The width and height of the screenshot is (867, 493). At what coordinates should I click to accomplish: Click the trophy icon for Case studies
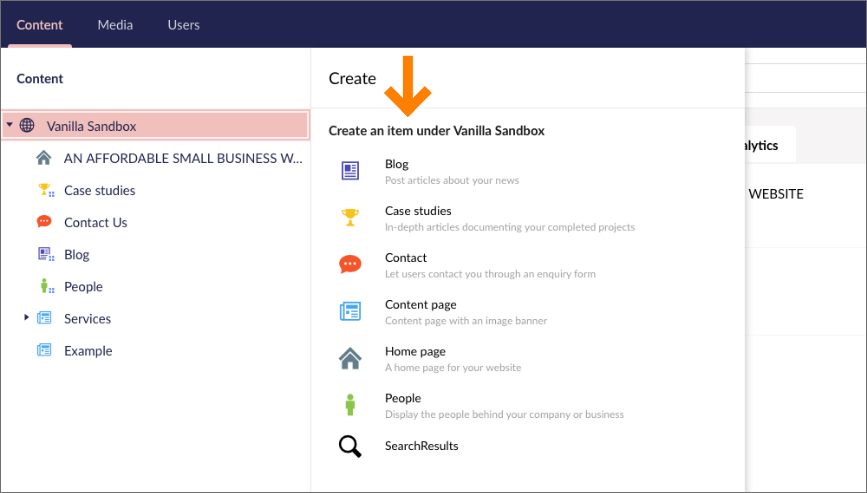pyautogui.click(x=350, y=217)
